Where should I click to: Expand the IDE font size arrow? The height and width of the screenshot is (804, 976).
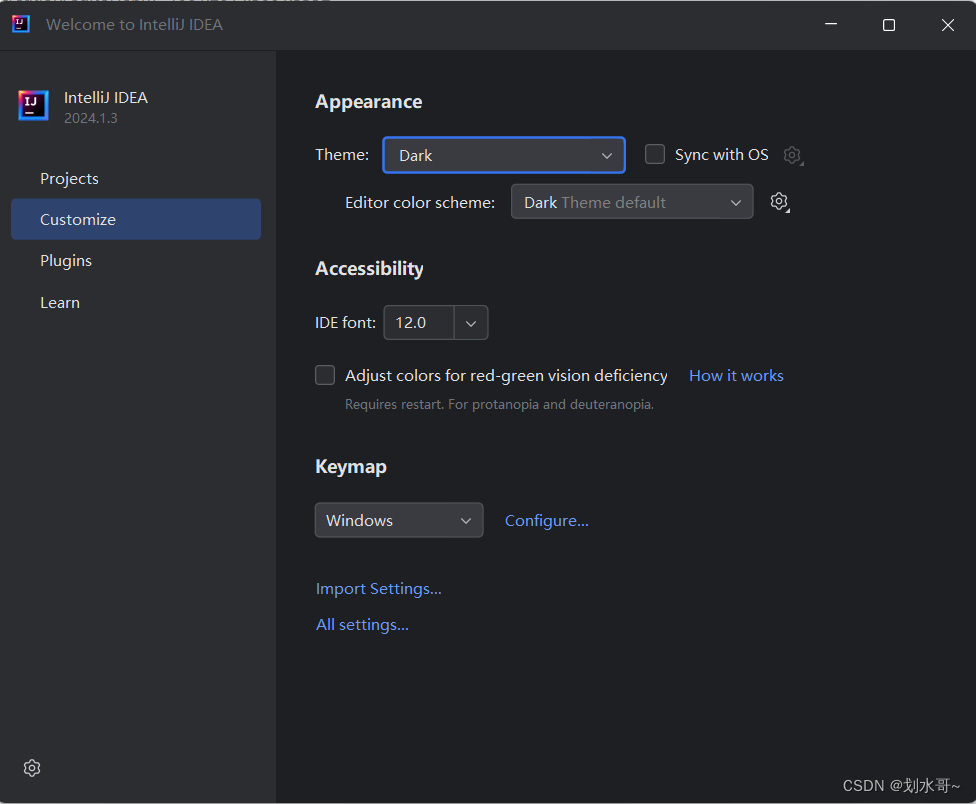[x=471, y=323]
